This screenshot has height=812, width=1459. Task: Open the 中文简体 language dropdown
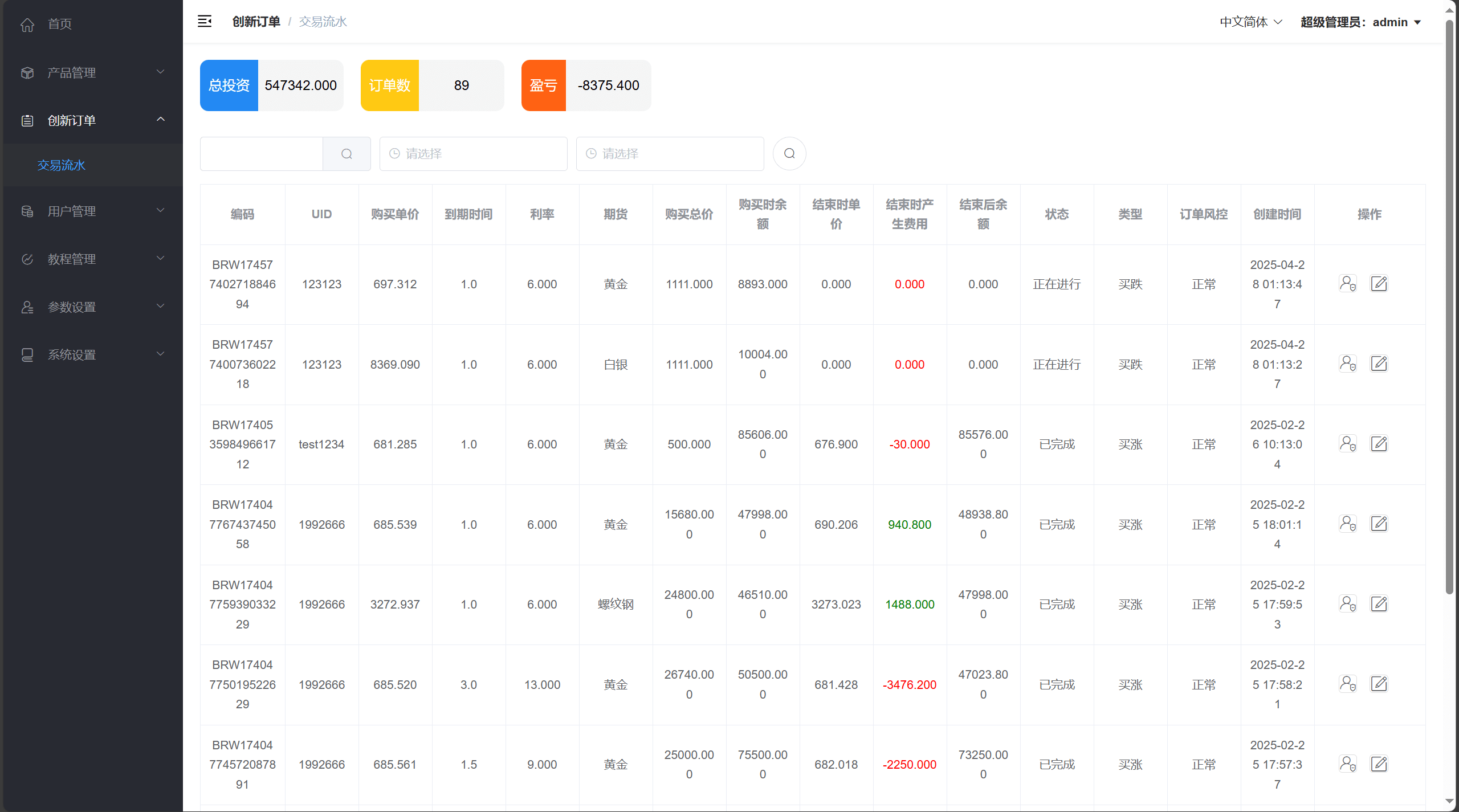(1250, 22)
